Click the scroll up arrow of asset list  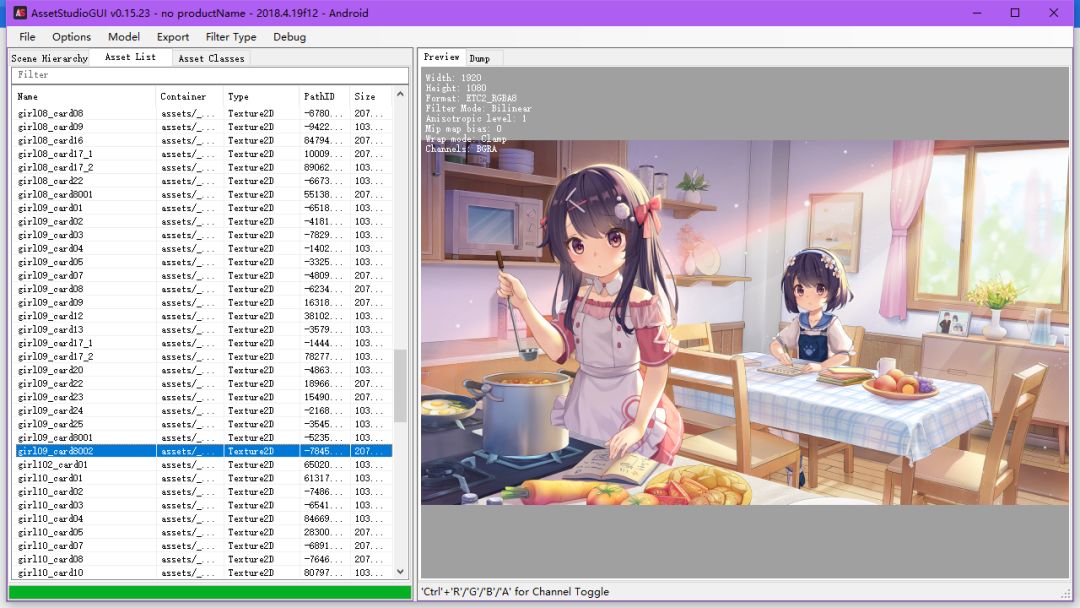(x=401, y=95)
